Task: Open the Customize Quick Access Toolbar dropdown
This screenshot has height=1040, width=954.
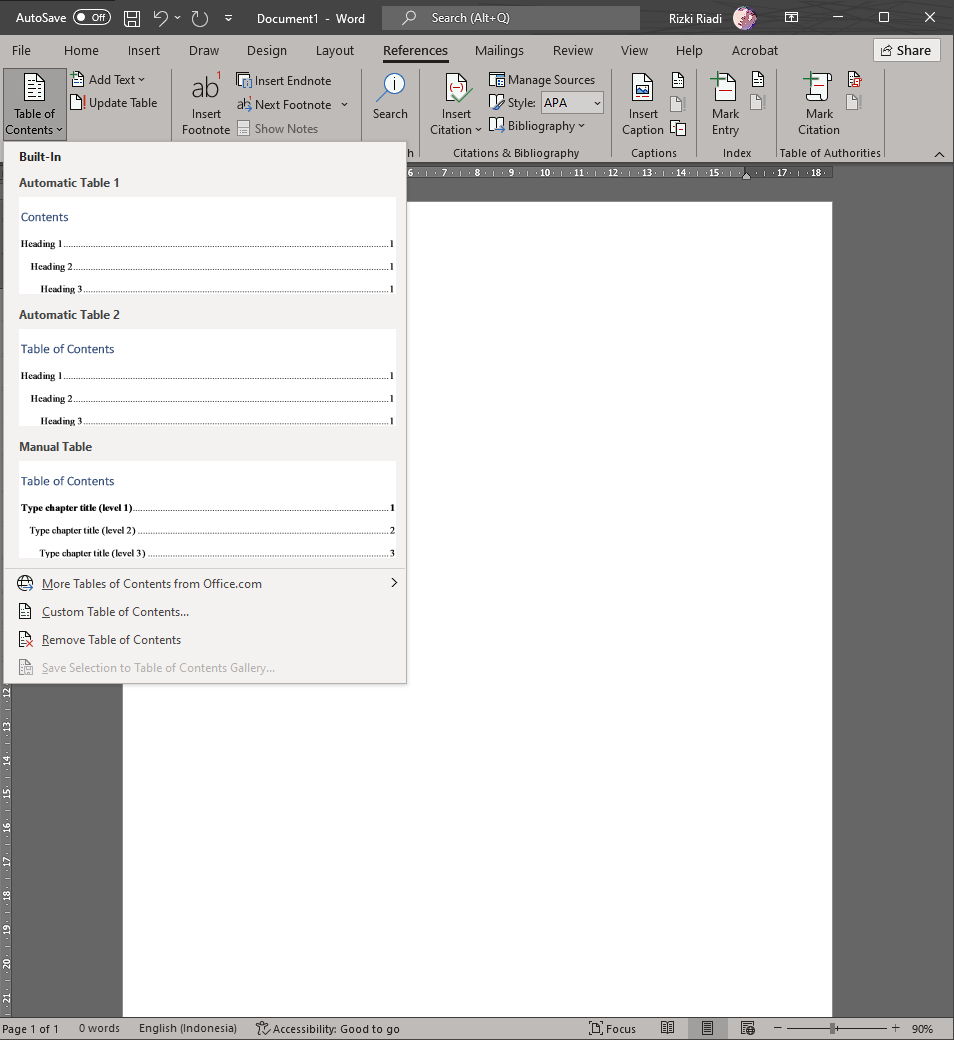Action: (x=228, y=18)
